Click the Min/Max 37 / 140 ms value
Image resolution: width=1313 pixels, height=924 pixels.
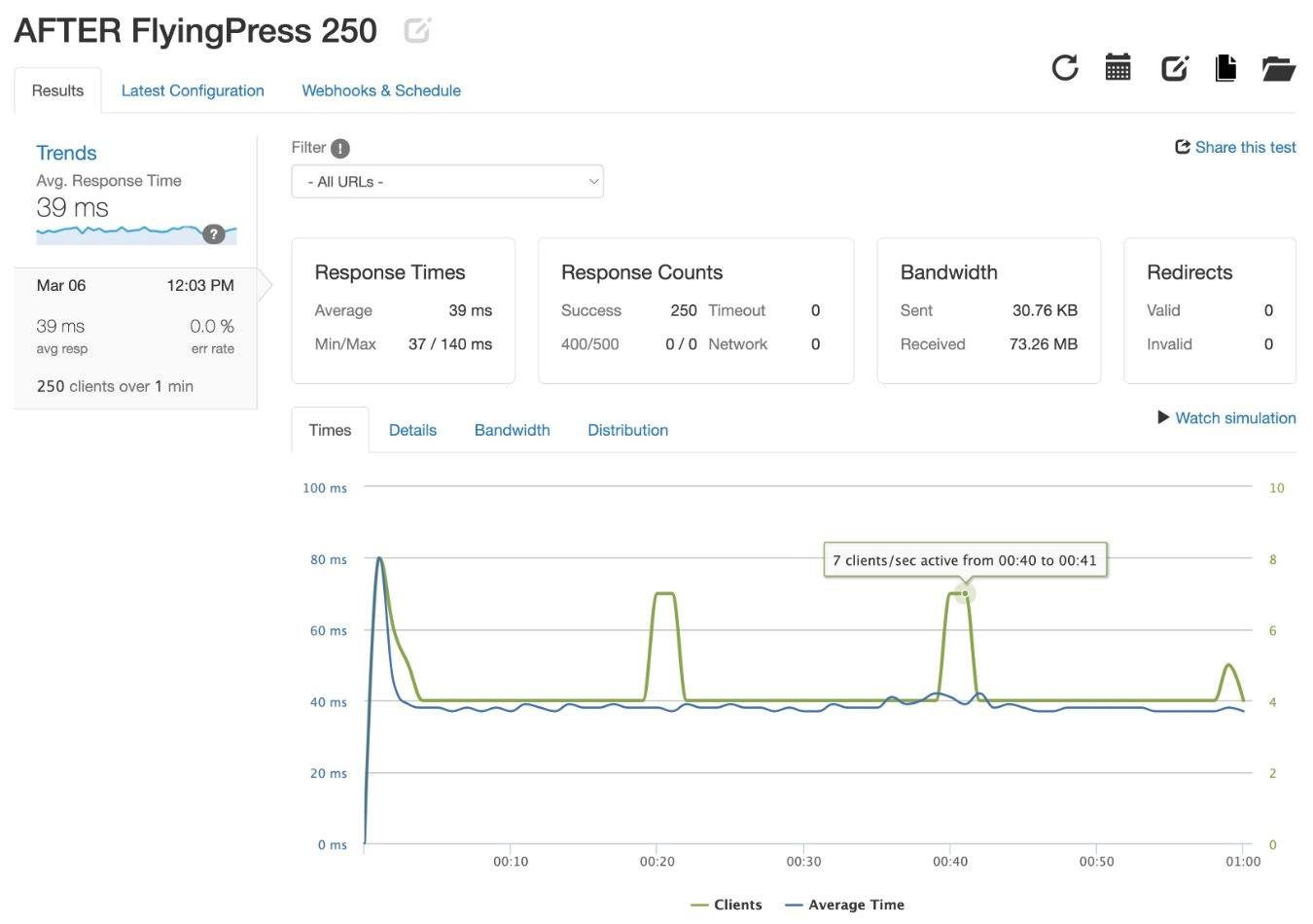[x=450, y=343]
